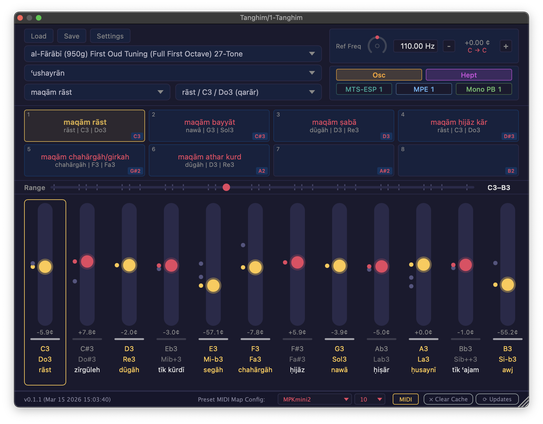Click the D3 dūgāh yellow slider knob
Viewport: 543px width, 424px height.
click(129, 265)
